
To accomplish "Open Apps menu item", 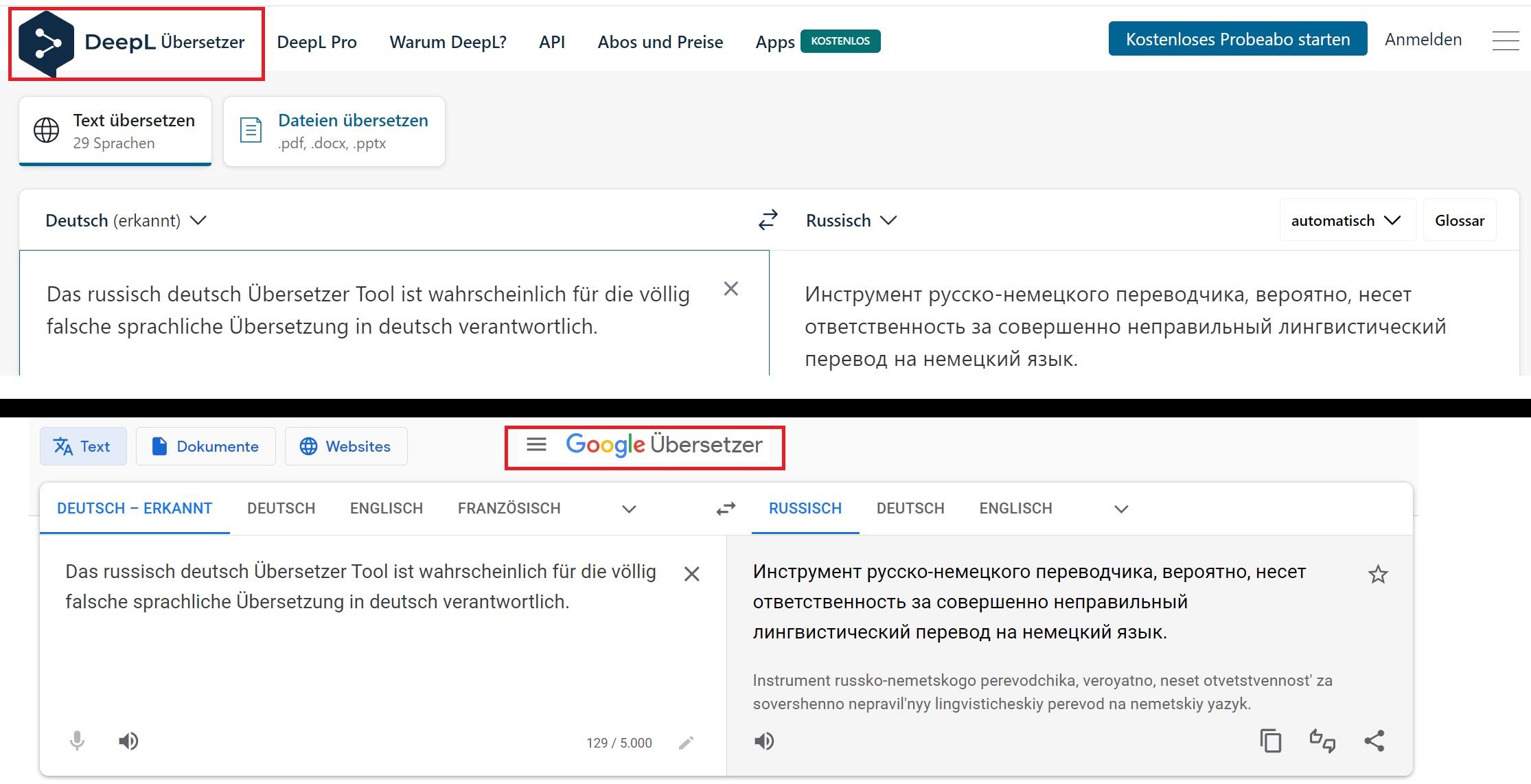I will (x=775, y=43).
